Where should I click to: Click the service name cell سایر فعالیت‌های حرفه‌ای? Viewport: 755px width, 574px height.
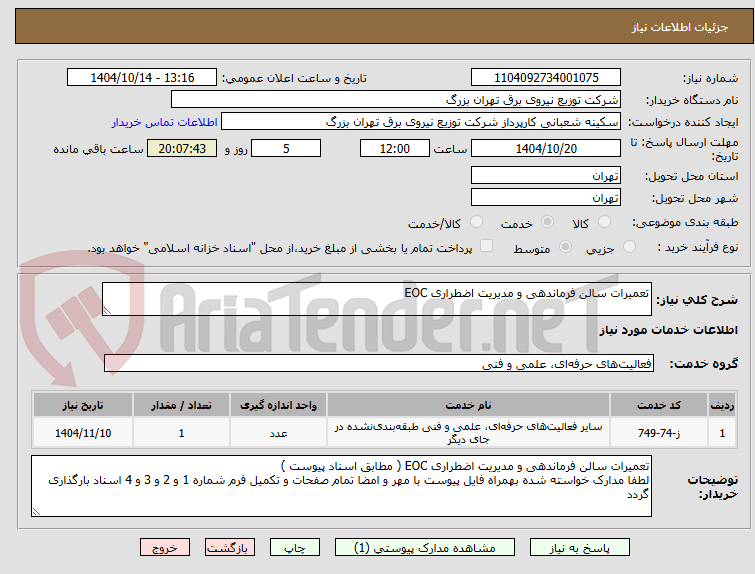[469, 433]
